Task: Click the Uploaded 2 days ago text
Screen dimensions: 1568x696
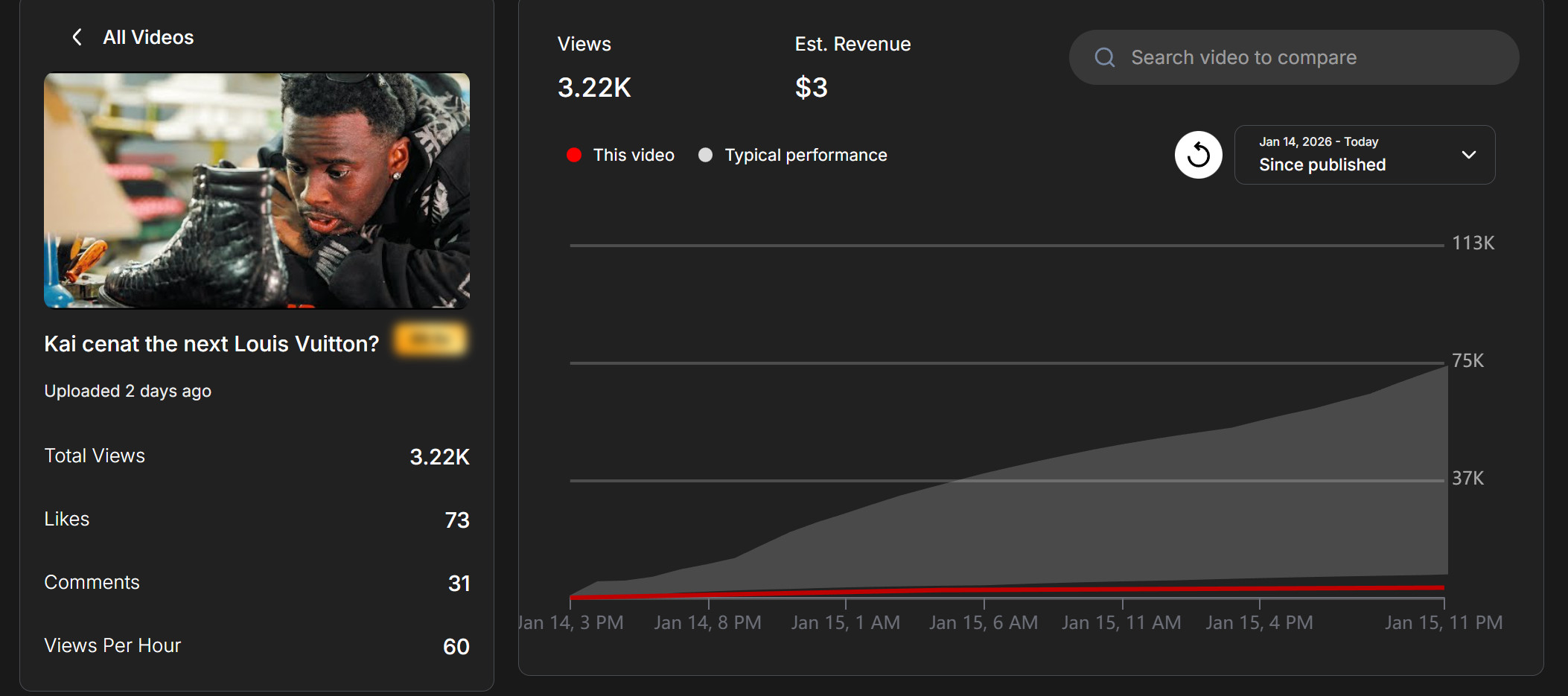Action: tap(128, 392)
